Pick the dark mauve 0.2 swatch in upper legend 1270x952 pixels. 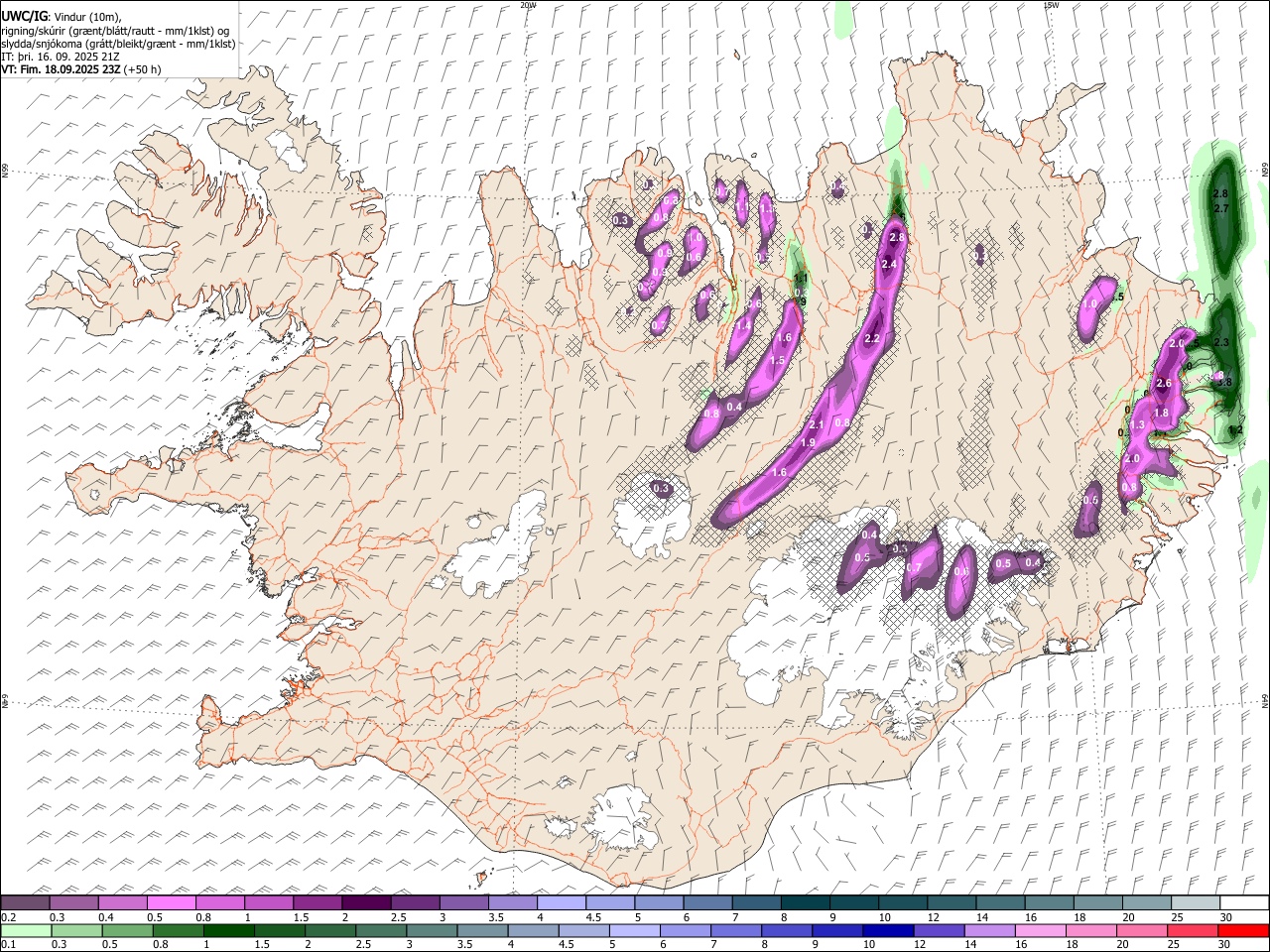(x=25, y=903)
